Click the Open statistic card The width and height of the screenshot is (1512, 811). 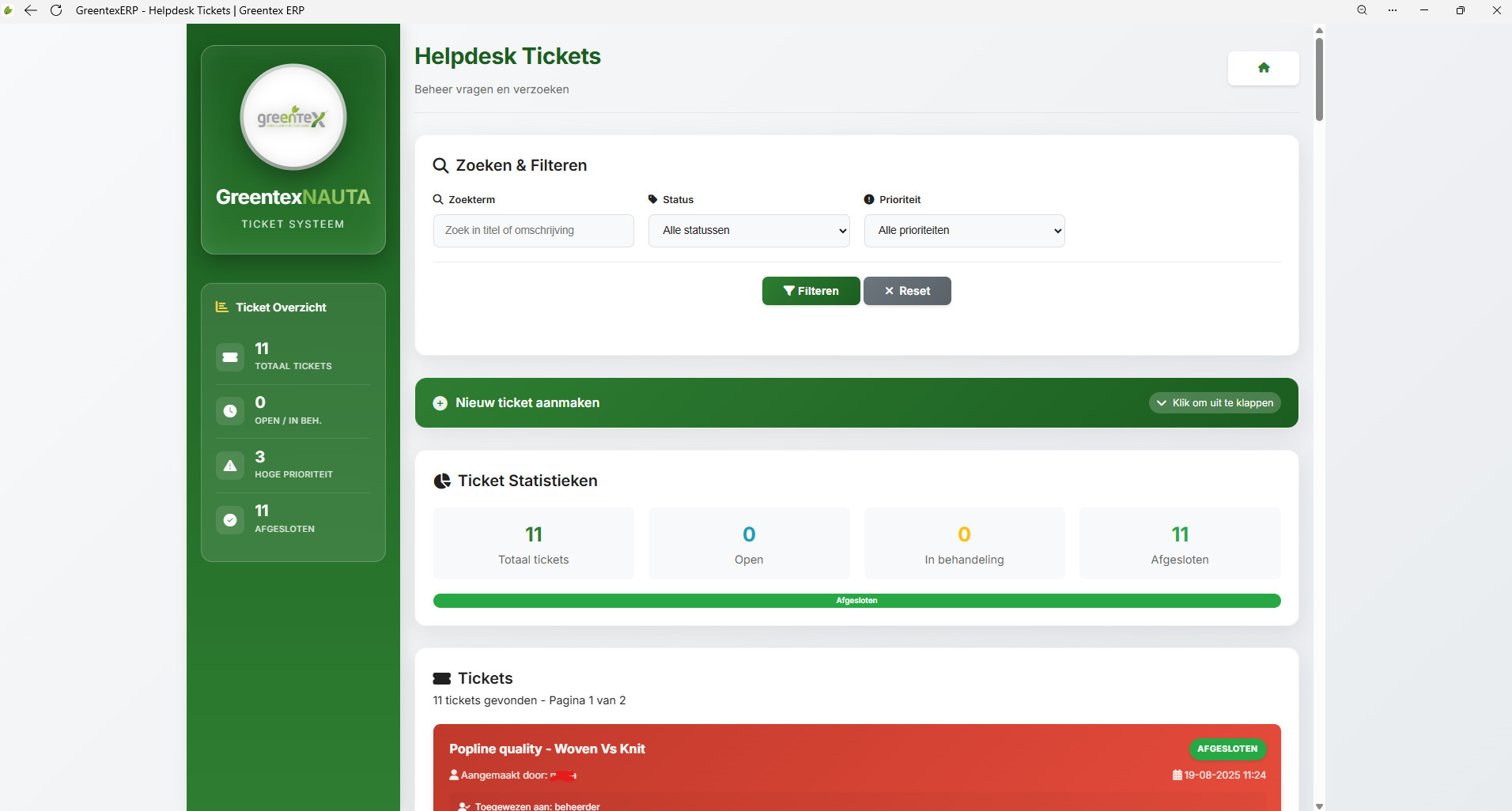pos(749,544)
